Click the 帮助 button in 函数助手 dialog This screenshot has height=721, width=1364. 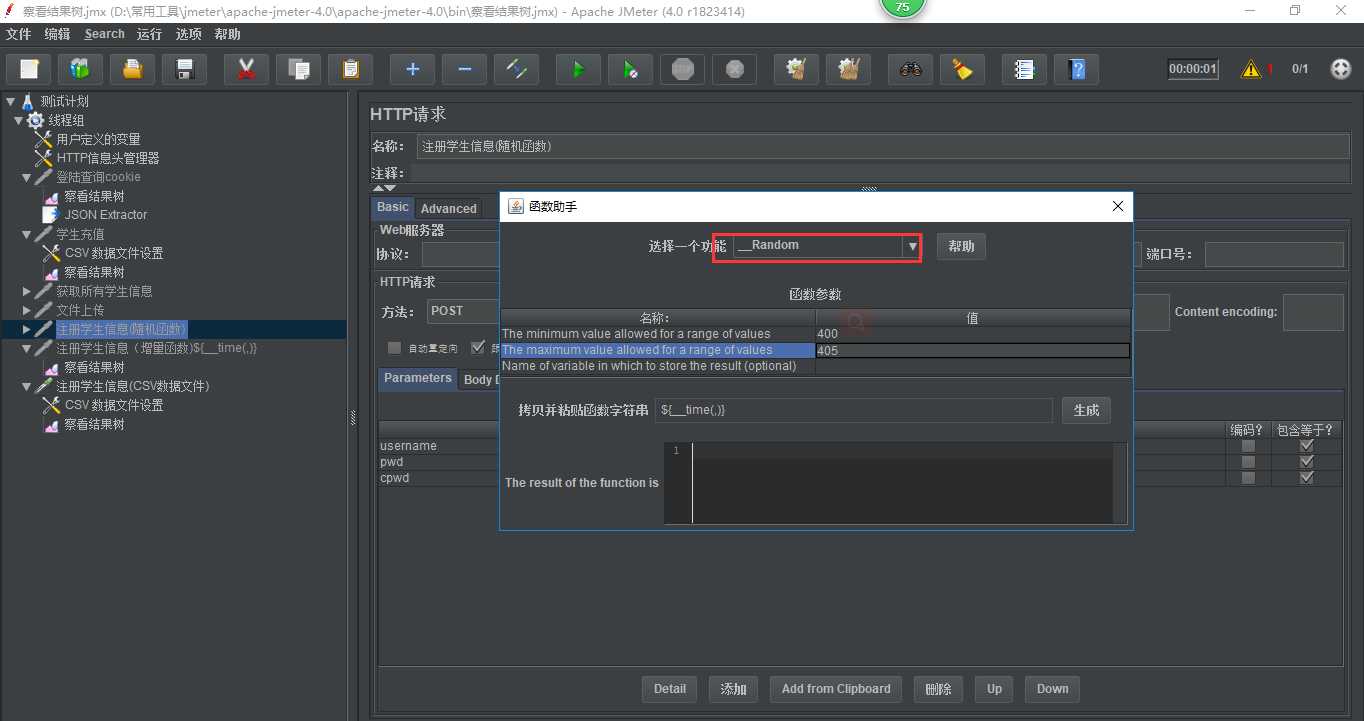961,246
